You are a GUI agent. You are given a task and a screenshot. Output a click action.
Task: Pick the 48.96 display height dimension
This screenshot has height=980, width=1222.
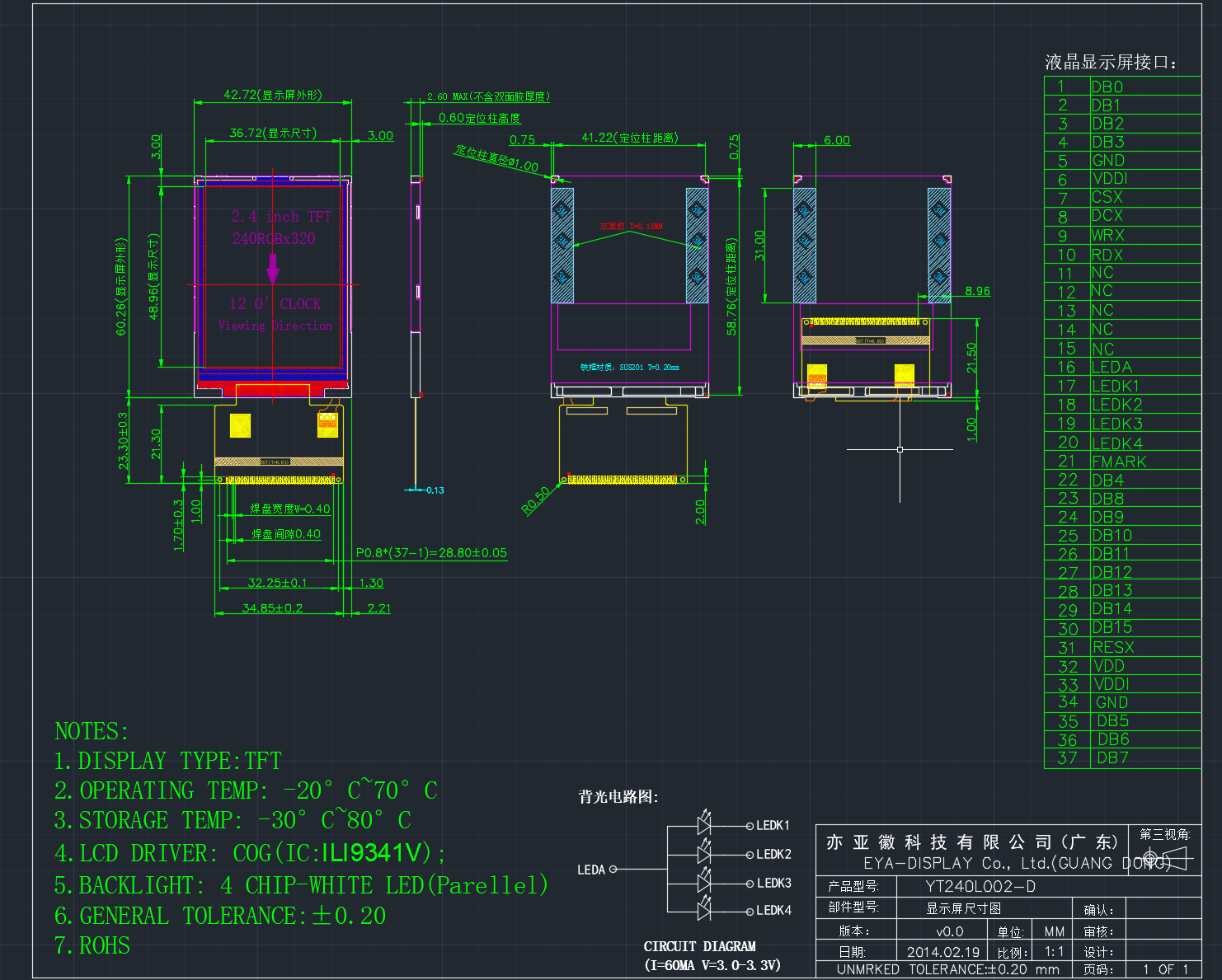(x=153, y=276)
